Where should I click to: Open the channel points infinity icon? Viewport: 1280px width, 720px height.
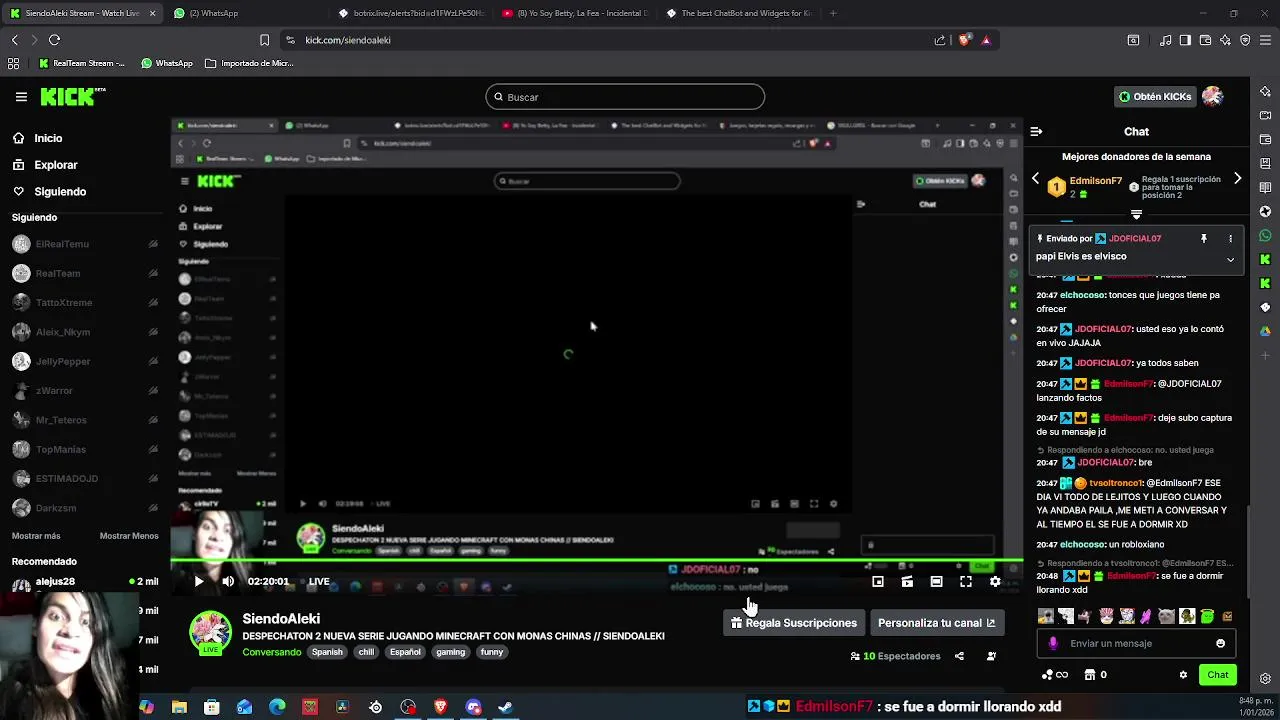pyautogui.click(x=1055, y=675)
